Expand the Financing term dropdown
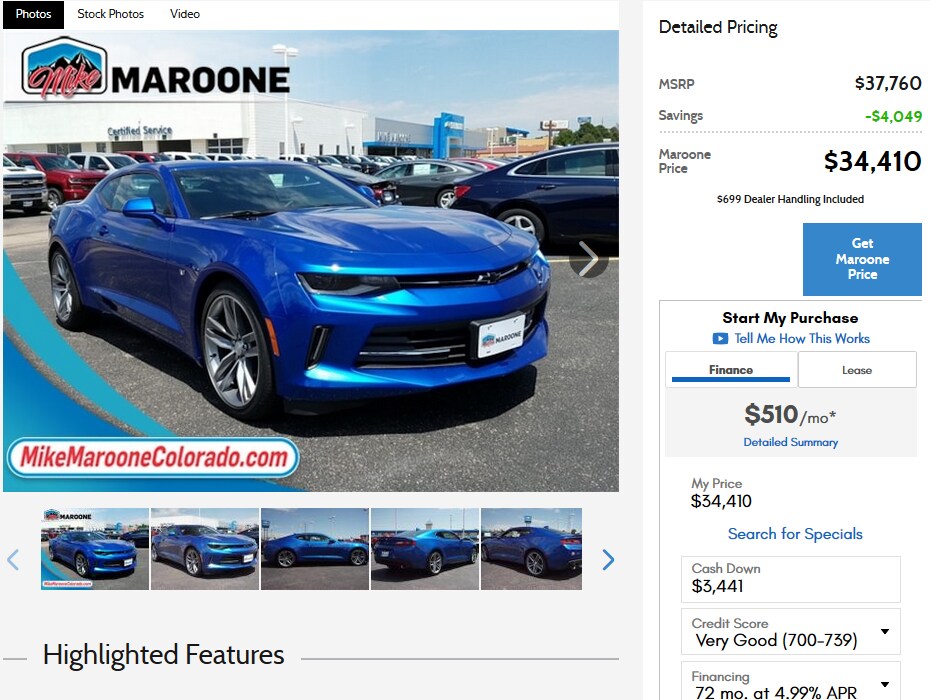 pos(885,684)
